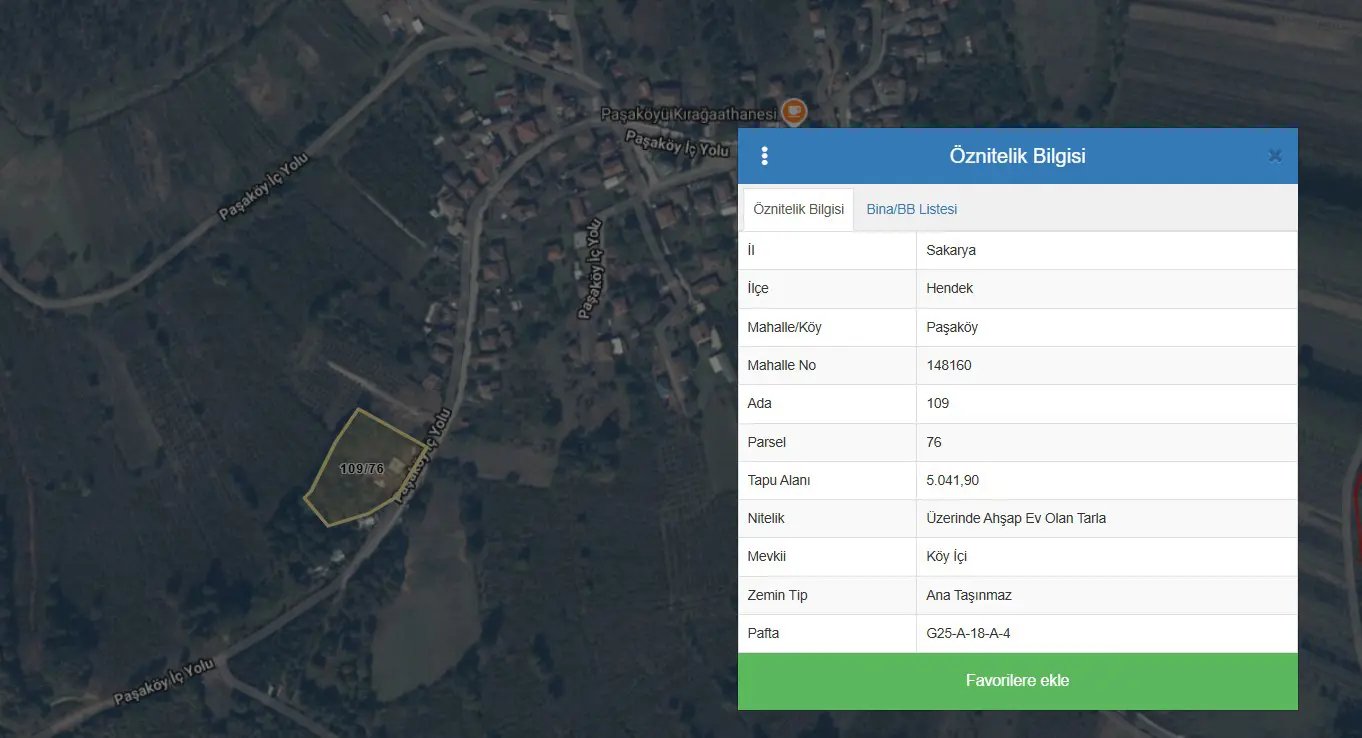Select the Öznitelik Bilgisi tab
This screenshot has width=1362, height=738.
[798, 209]
